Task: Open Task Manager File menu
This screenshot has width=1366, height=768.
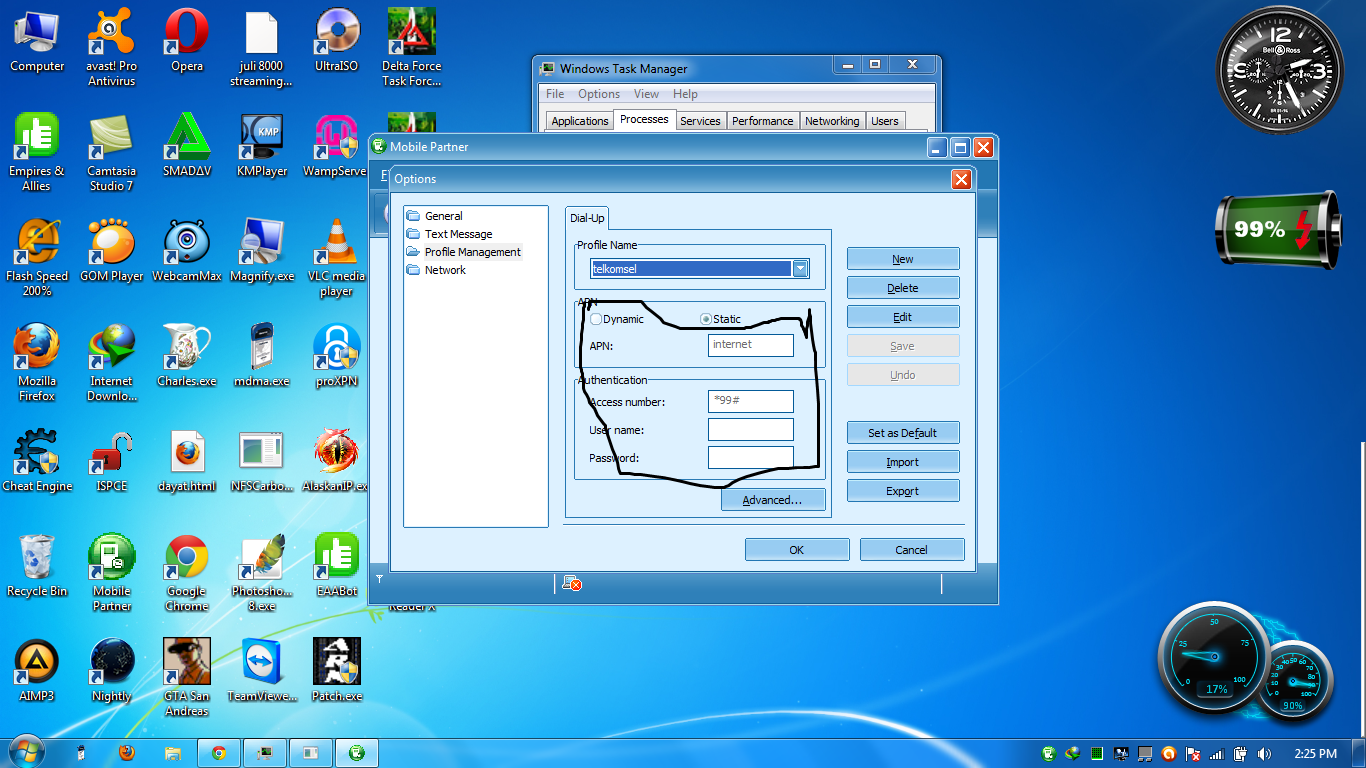Action: pyautogui.click(x=555, y=94)
